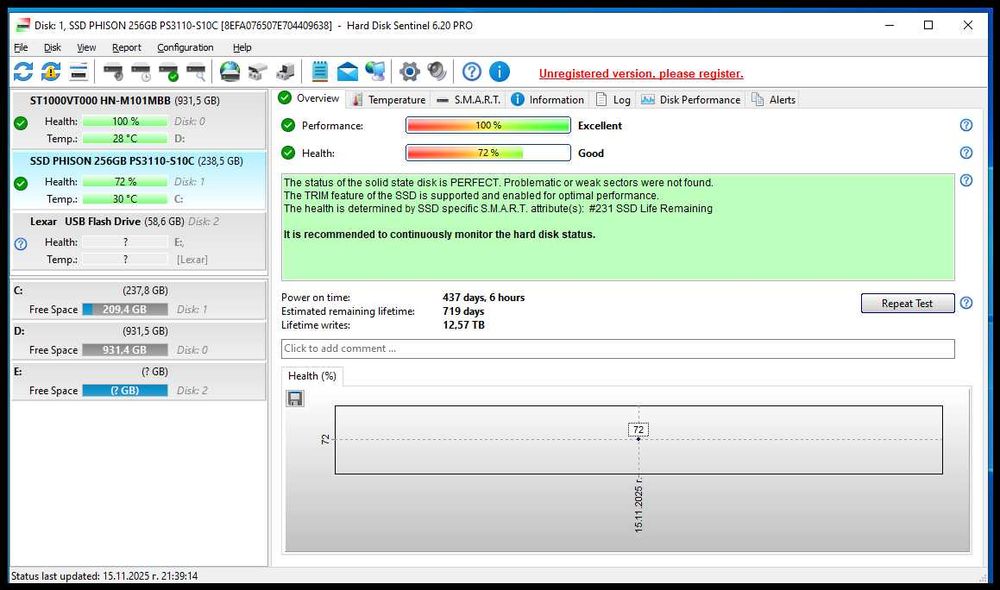Switch to the Disk Performance tab
Image resolution: width=1000 pixels, height=590 pixels.
coord(691,100)
